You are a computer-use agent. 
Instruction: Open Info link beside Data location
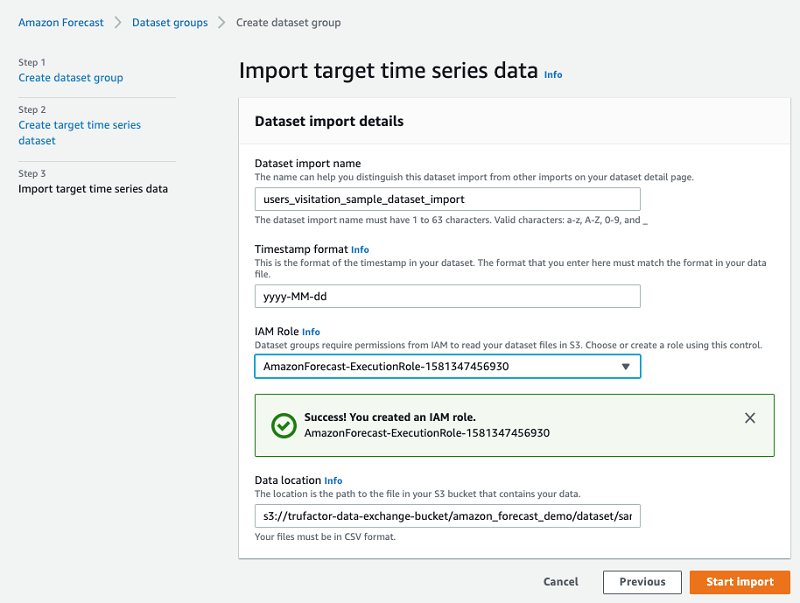point(333,481)
